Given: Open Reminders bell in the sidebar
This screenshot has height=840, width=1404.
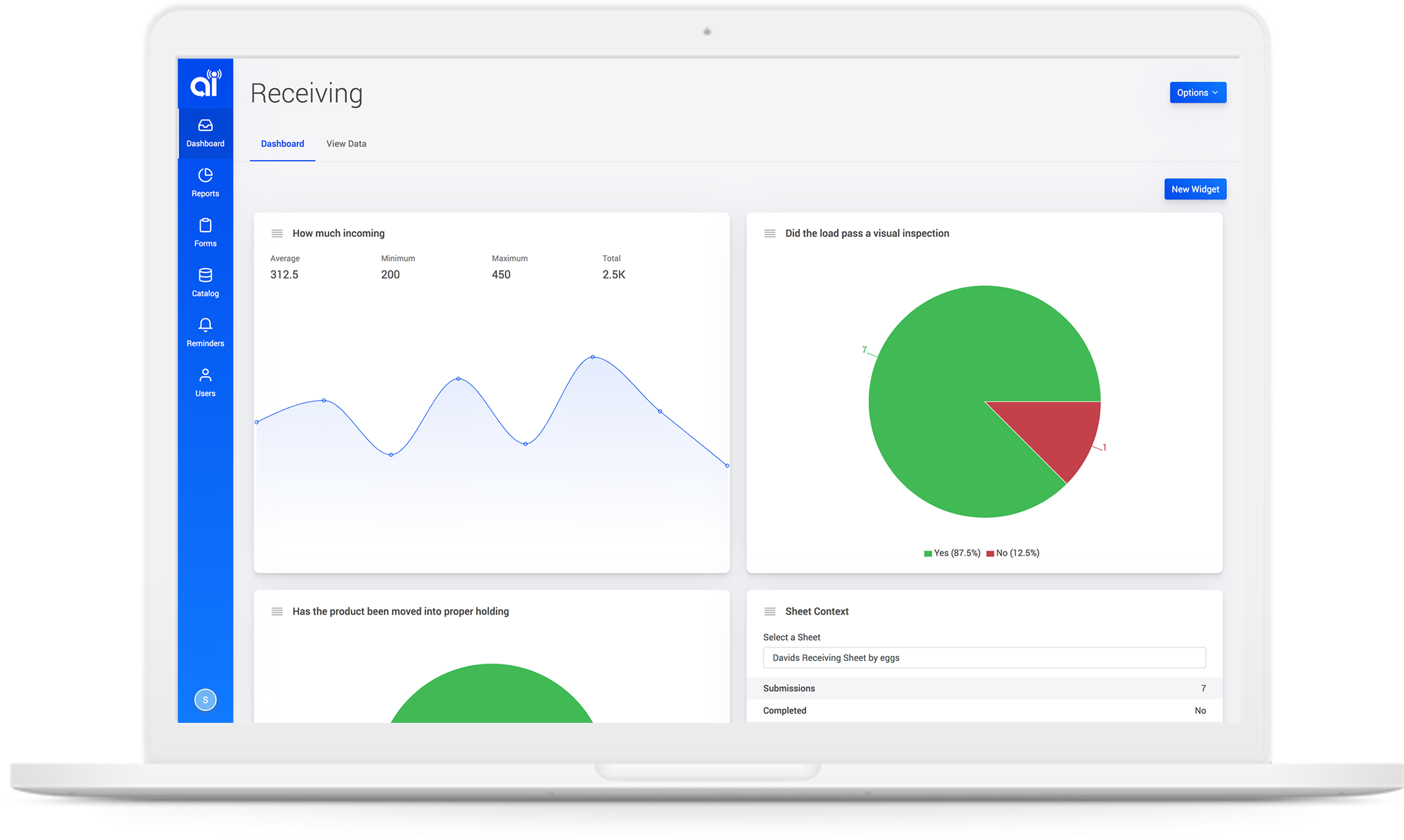Looking at the screenshot, I should [x=205, y=332].
